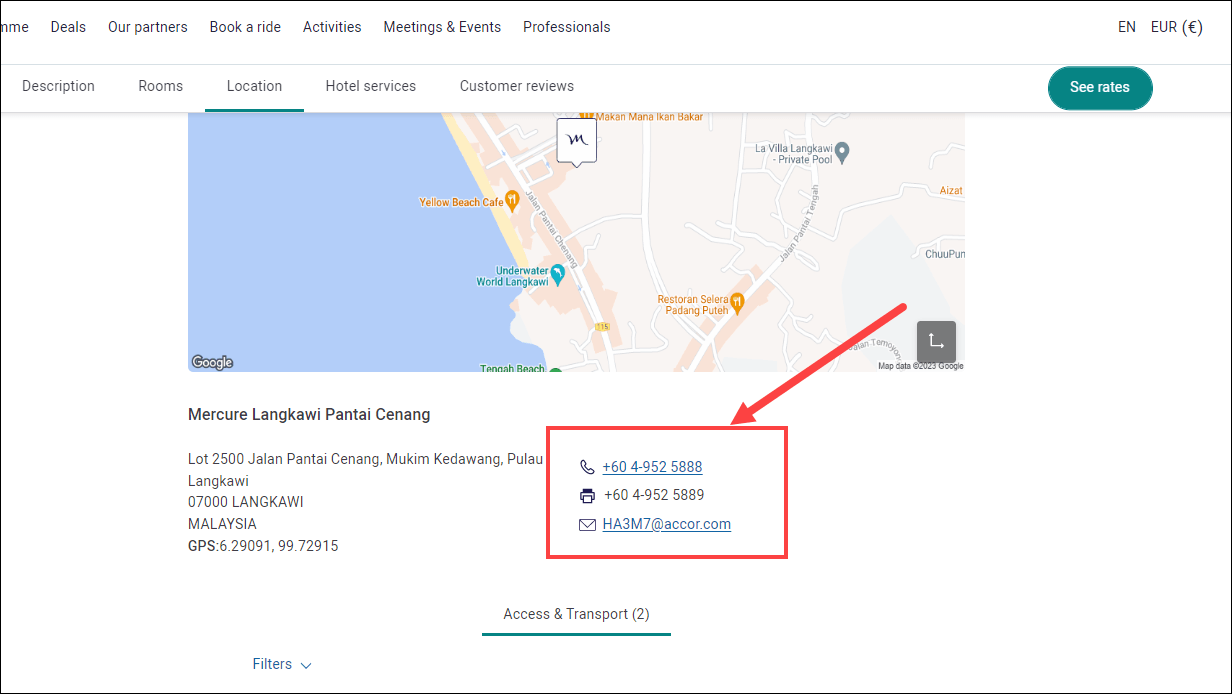This screenshot has width=1232, height=694.
Task: Select the Location tab
Action: pos(254,86)
